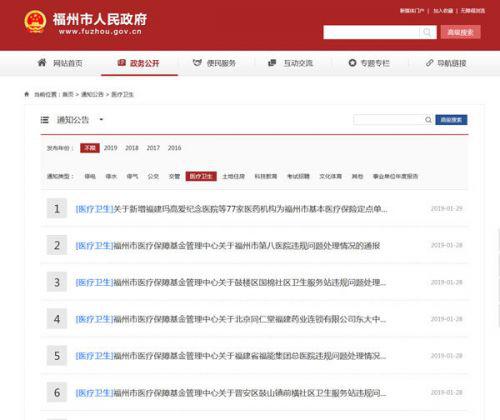Click www.fuzhou.gov.cn text under site title
Screen dimensions: 500x420
100,31
